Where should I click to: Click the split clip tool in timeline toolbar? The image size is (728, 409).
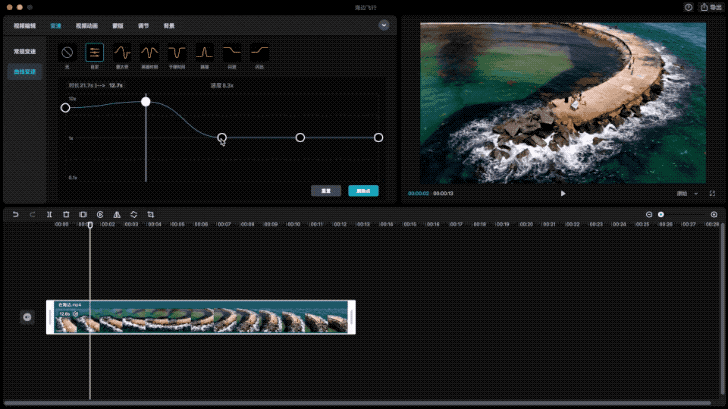(x=49, y=214)
